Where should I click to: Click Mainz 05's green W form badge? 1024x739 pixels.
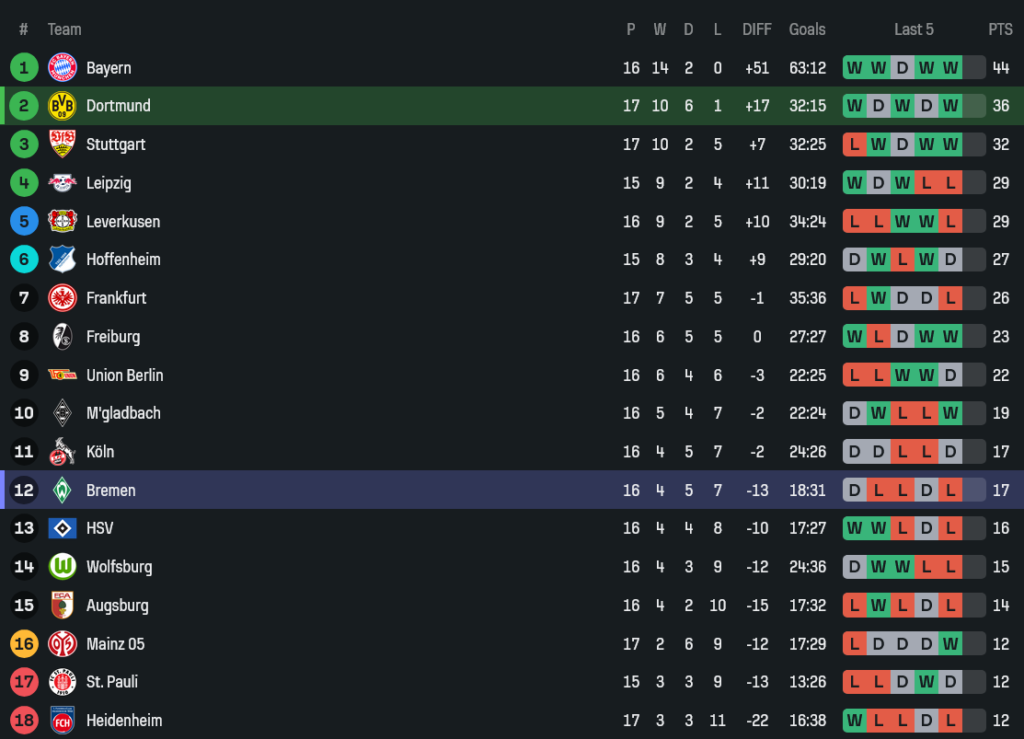tap(950, 644)
